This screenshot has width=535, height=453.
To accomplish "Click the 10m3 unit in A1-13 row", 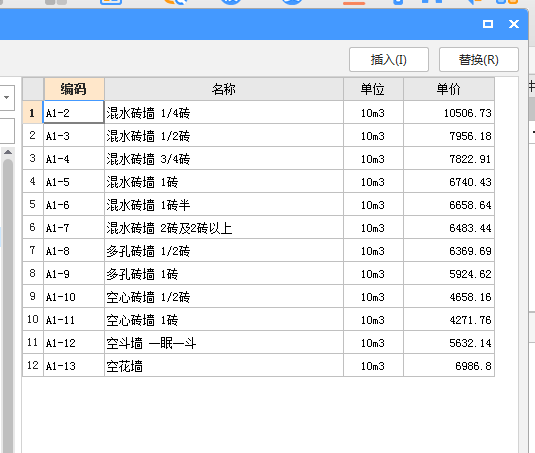I will coord(373,365).
